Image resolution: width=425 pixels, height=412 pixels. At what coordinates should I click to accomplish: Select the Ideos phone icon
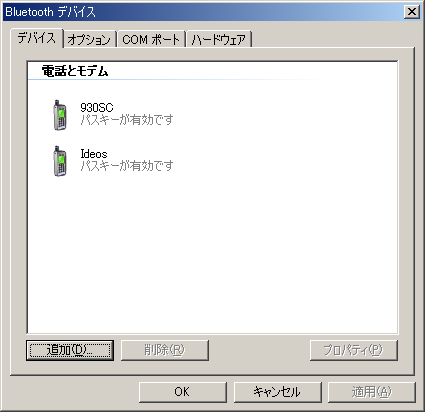tap(60, 161)
